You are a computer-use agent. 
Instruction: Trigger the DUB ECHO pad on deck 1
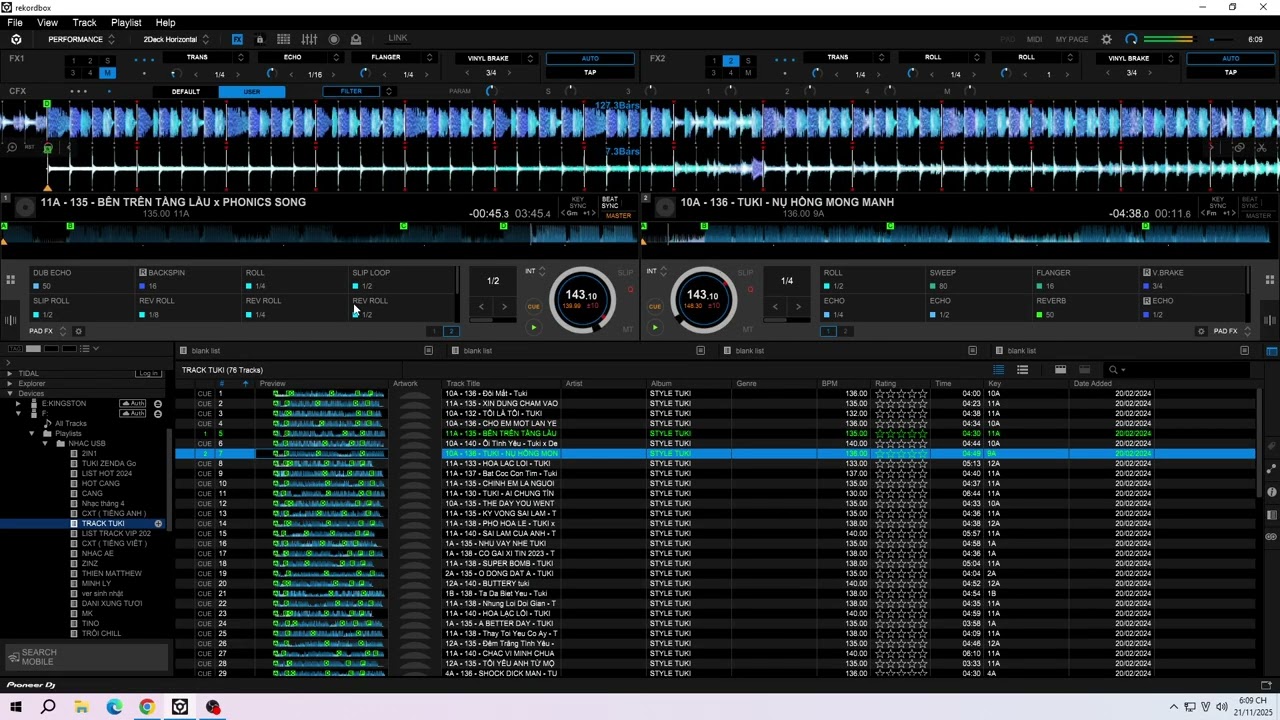[82, 279]
